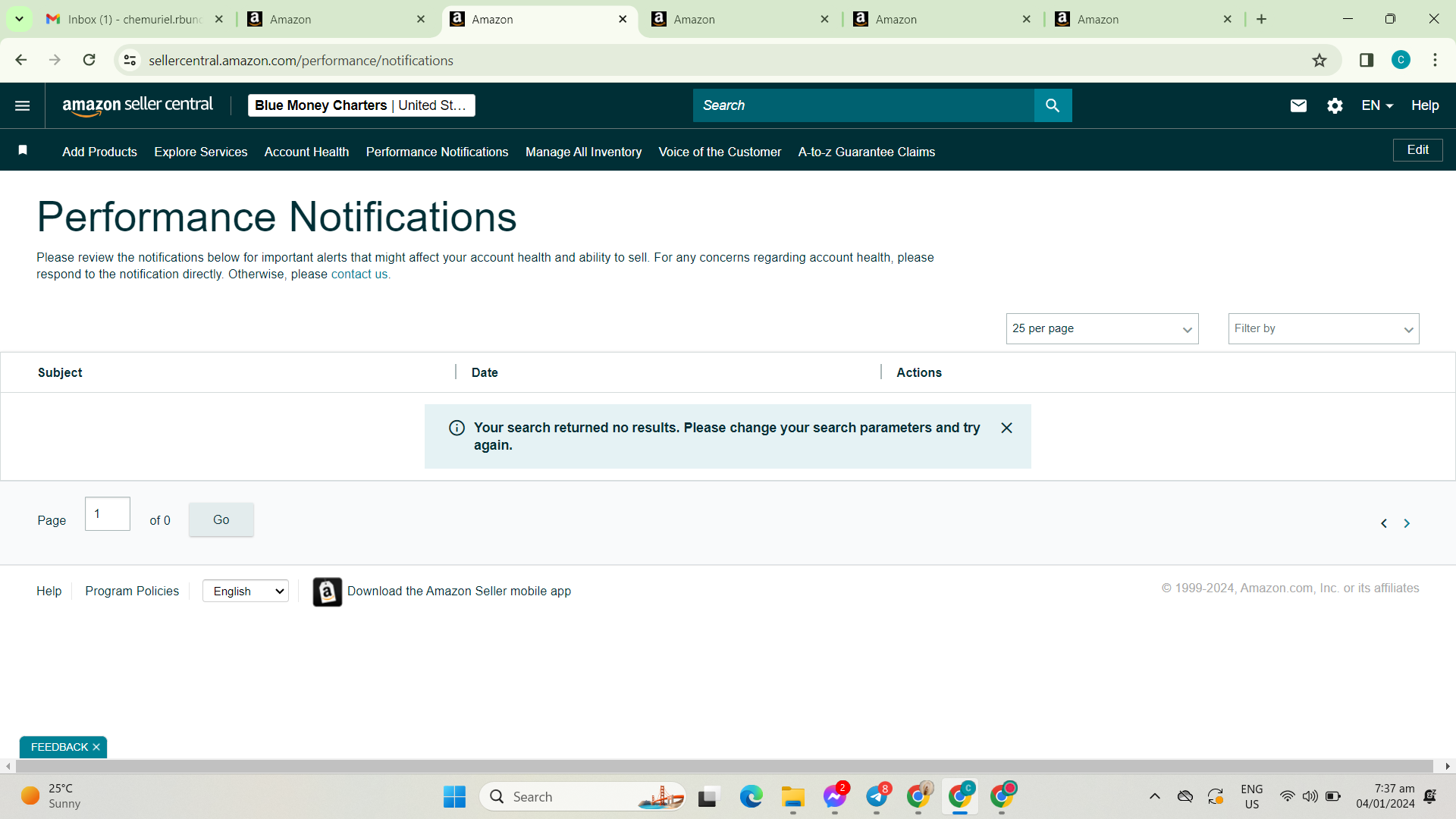Open the EN language dropdown
The image size is (1456, 819).
click(1377, 105)
